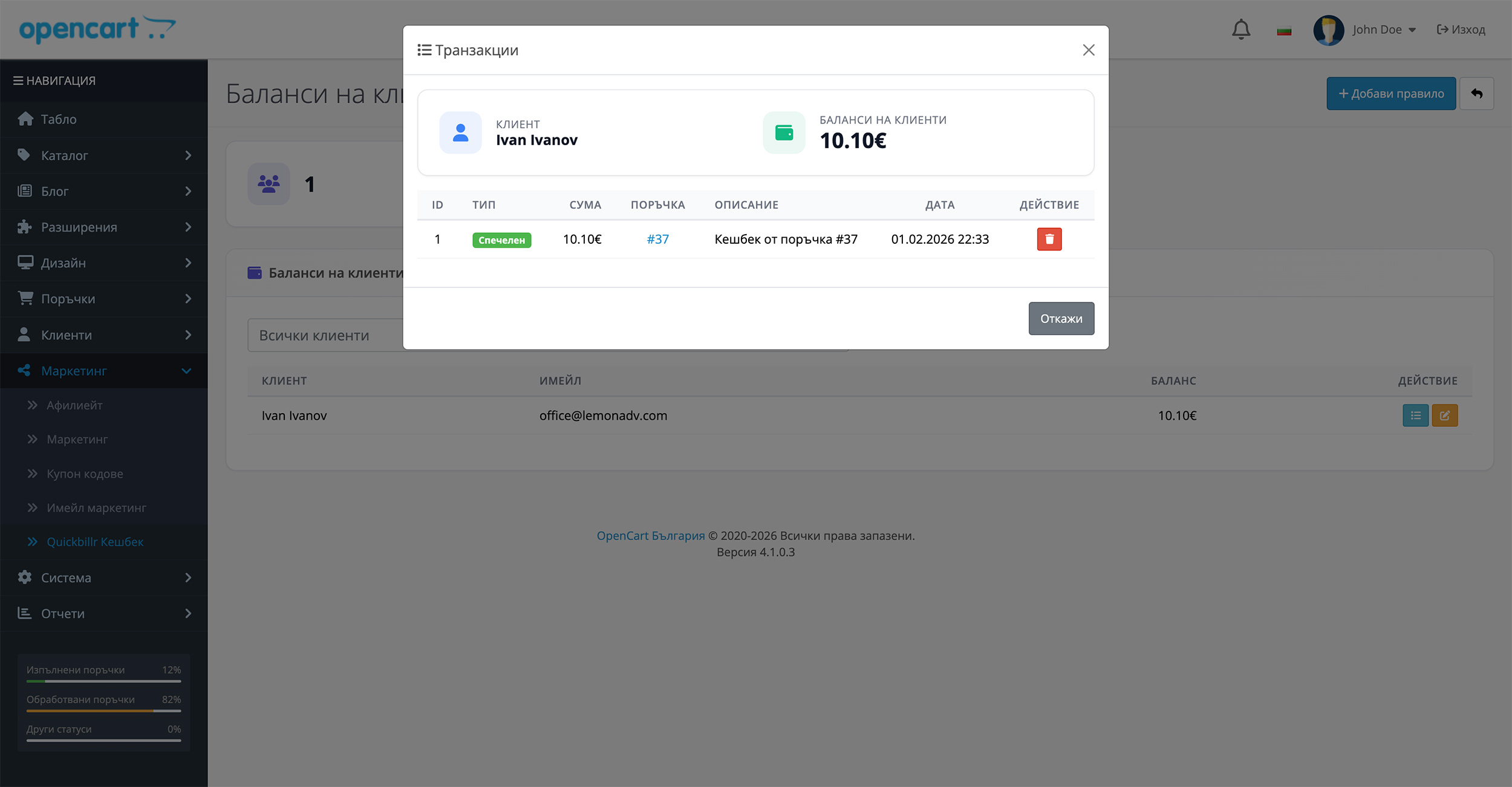Open order link #37
Viewport: 1512px width, 787px height.
(657, 240)
